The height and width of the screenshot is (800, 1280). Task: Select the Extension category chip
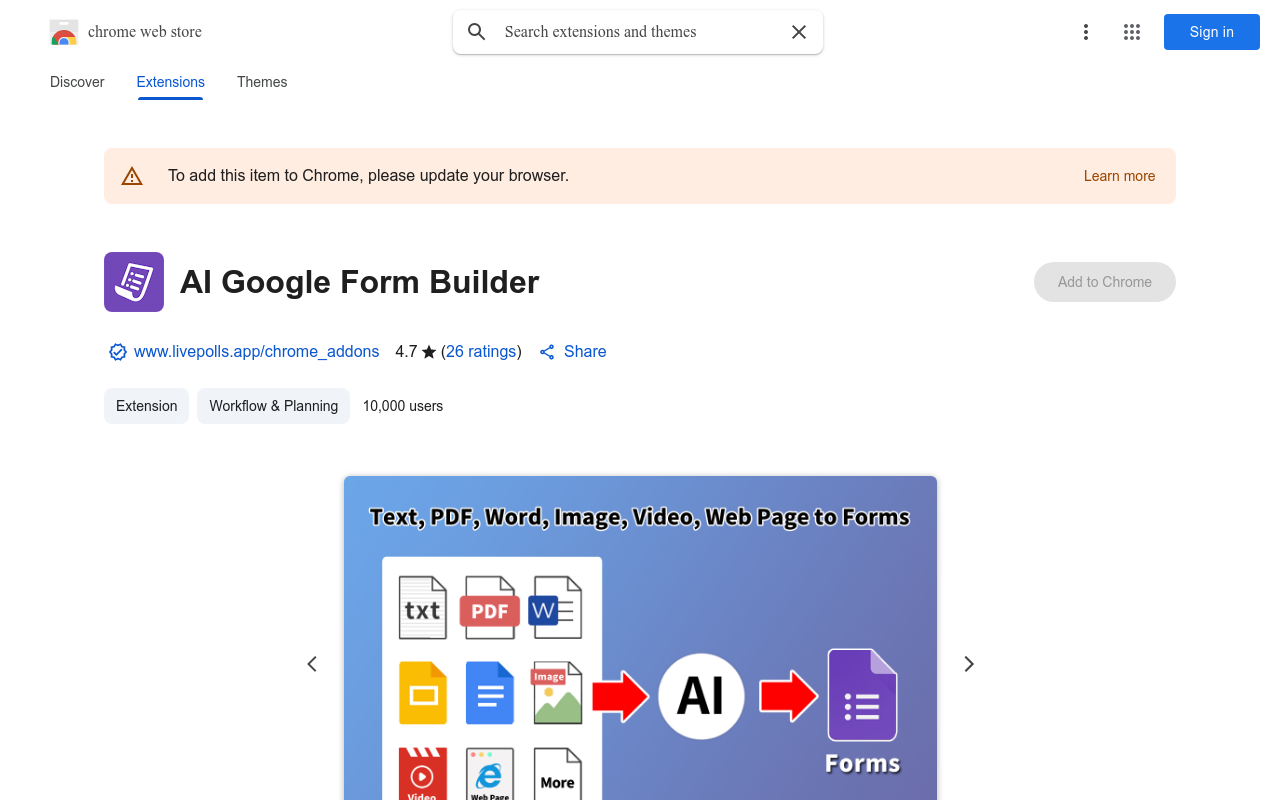[x=146, y=406]
